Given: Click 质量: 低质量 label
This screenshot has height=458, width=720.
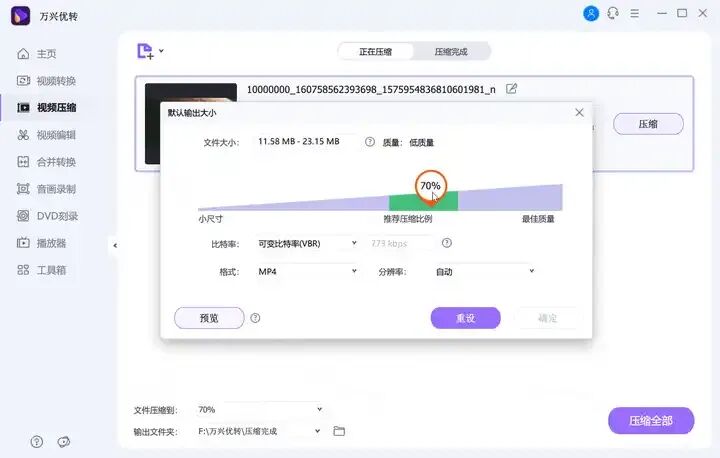Looking at the screenshot, I should pyautogui.click(x=408, y=143).
